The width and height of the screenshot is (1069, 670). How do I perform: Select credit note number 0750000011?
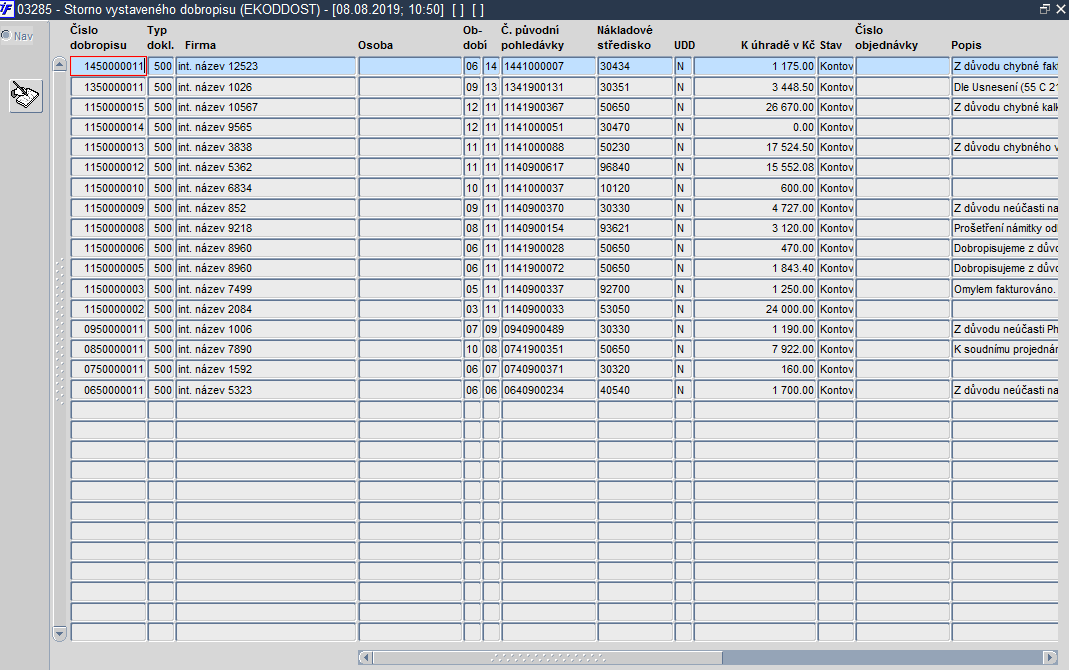108,369
